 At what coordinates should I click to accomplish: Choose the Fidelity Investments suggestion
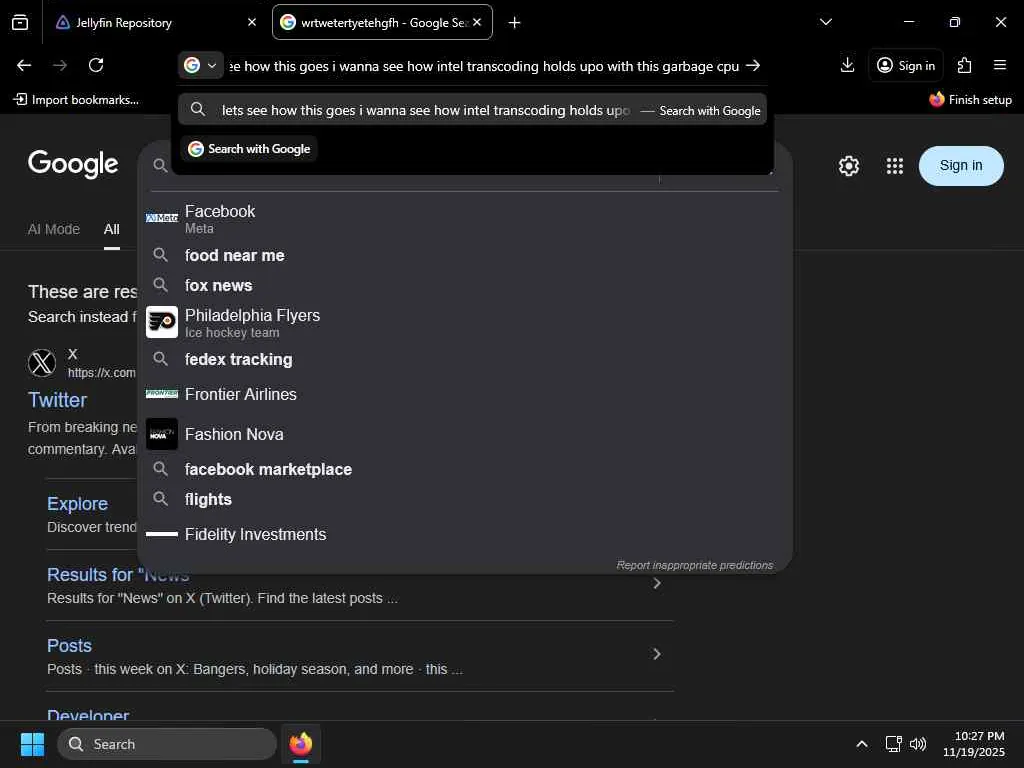coord(465,534)
